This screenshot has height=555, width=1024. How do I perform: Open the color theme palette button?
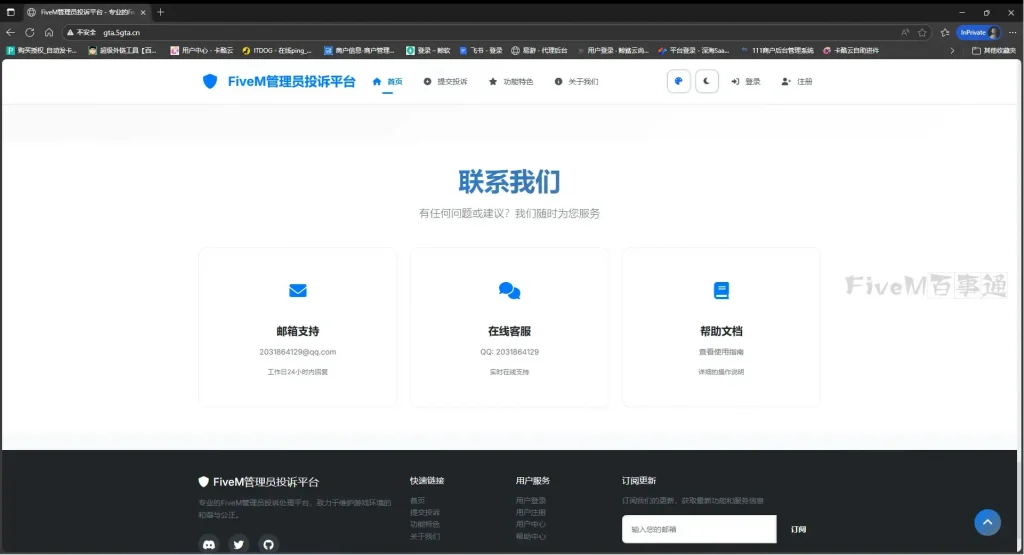click(x=679, y=82)
